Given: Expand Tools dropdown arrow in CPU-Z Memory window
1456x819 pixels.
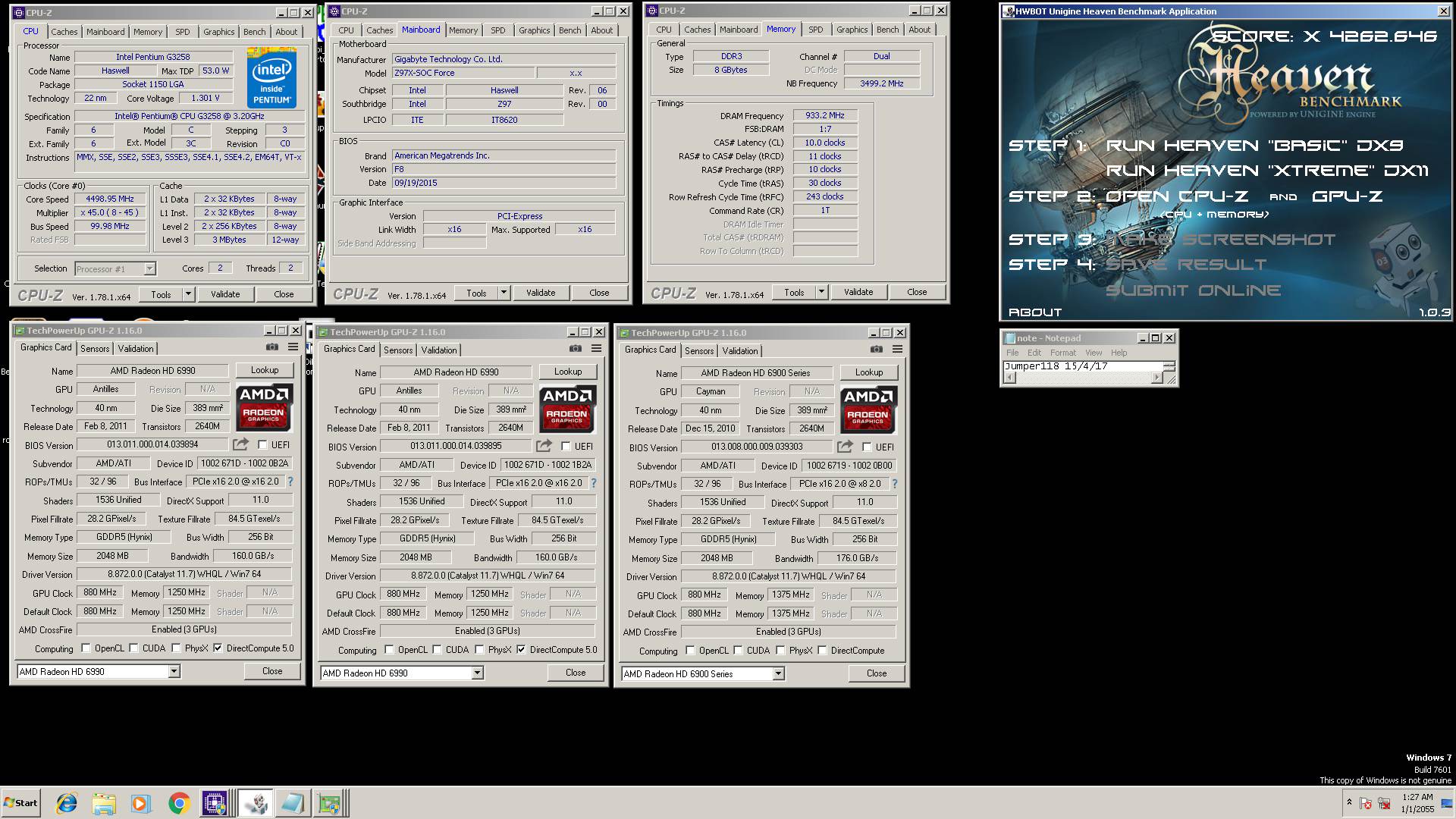Looking at the screenshot, I should point(821,292).
